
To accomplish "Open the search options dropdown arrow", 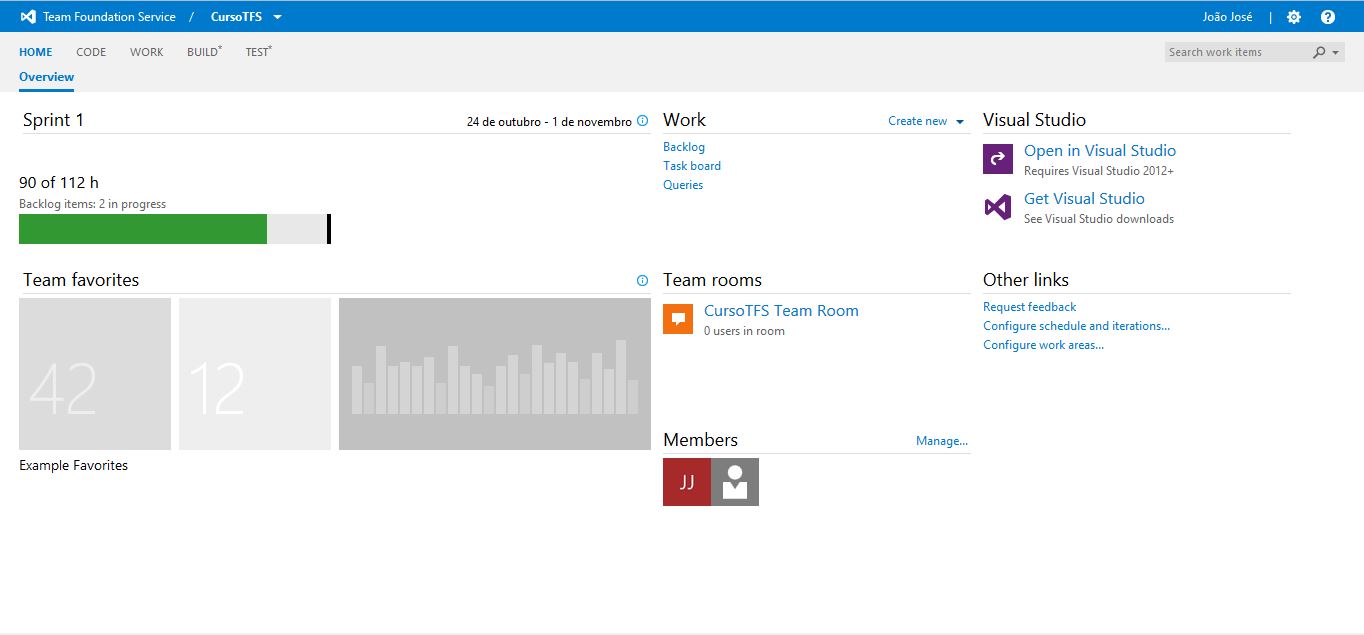I will coord(1335,52).
